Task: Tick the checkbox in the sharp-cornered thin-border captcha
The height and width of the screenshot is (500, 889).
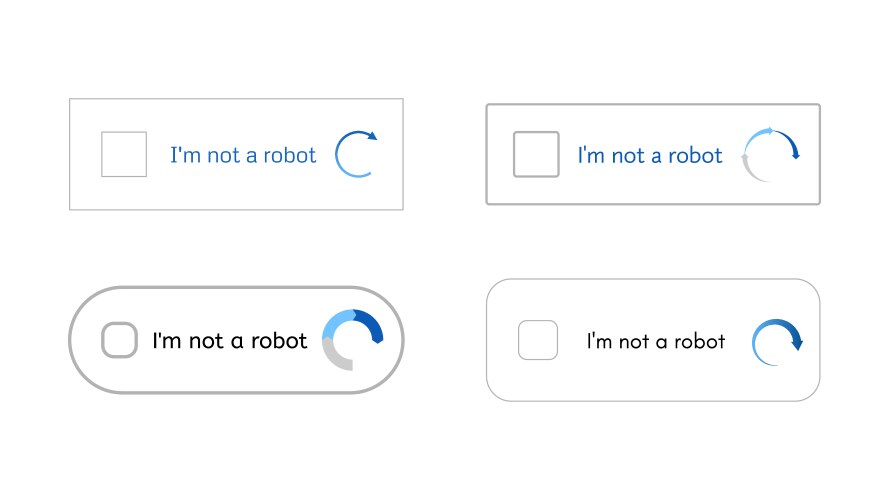Action: [124, 154]
